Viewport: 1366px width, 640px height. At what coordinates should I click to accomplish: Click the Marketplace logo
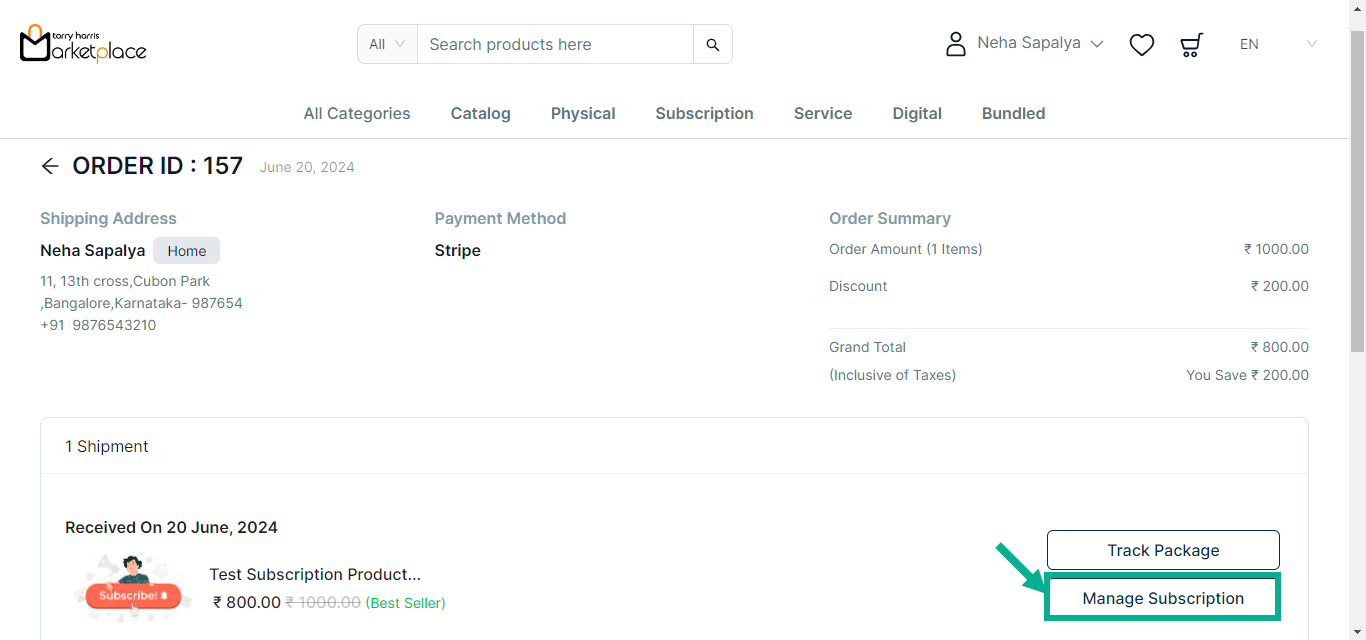coord(83,44)
